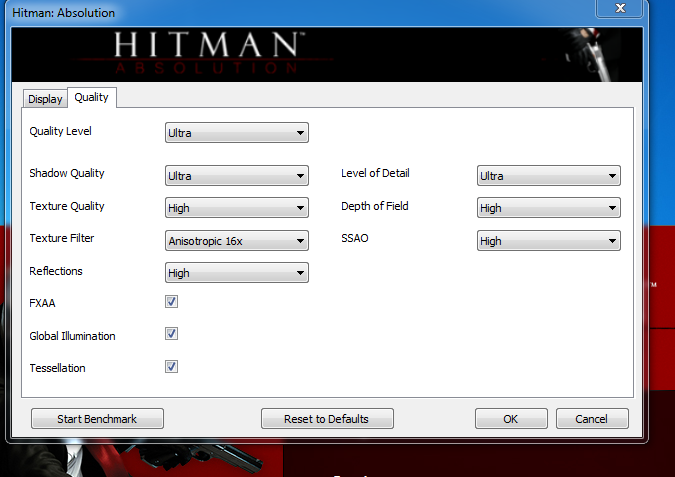Screen dimensions: 675x477
Task: Click the Depth of Field label
Action: pos(375,206)
